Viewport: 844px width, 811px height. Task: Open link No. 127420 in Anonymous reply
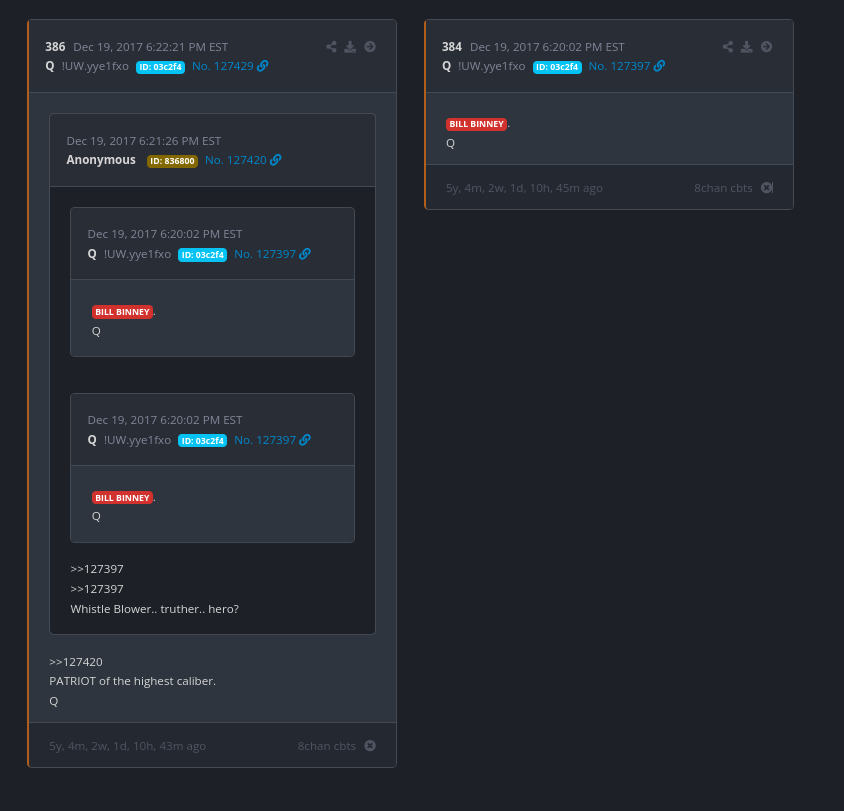[236, 160]
